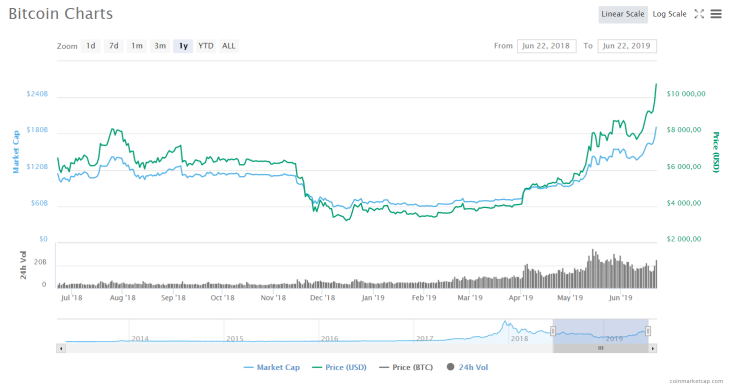Switch to Log Scale
This screenshot has width=736, height=390.
click(x=669, y=14)
